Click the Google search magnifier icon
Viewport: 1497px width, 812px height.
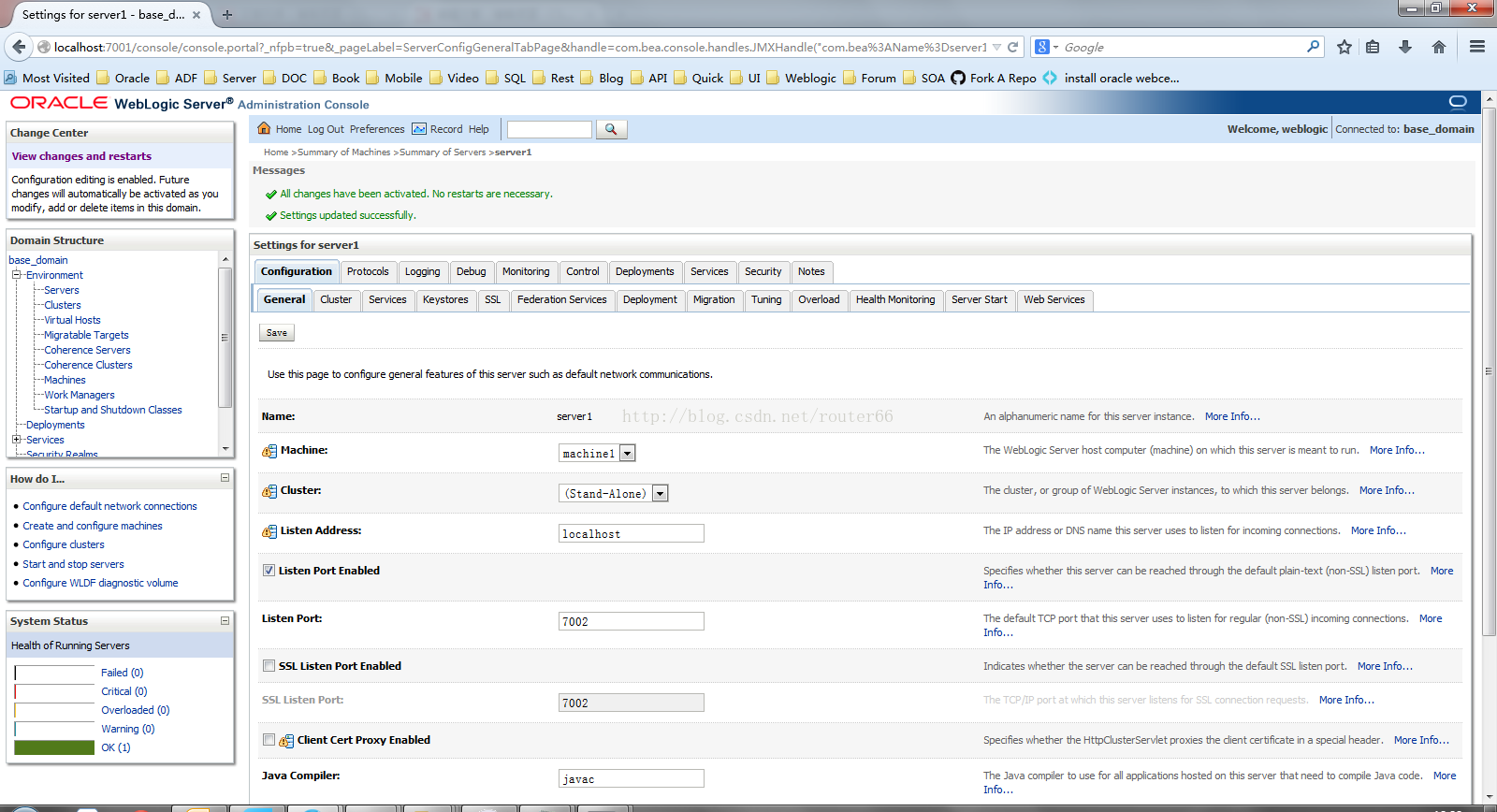1313,47
